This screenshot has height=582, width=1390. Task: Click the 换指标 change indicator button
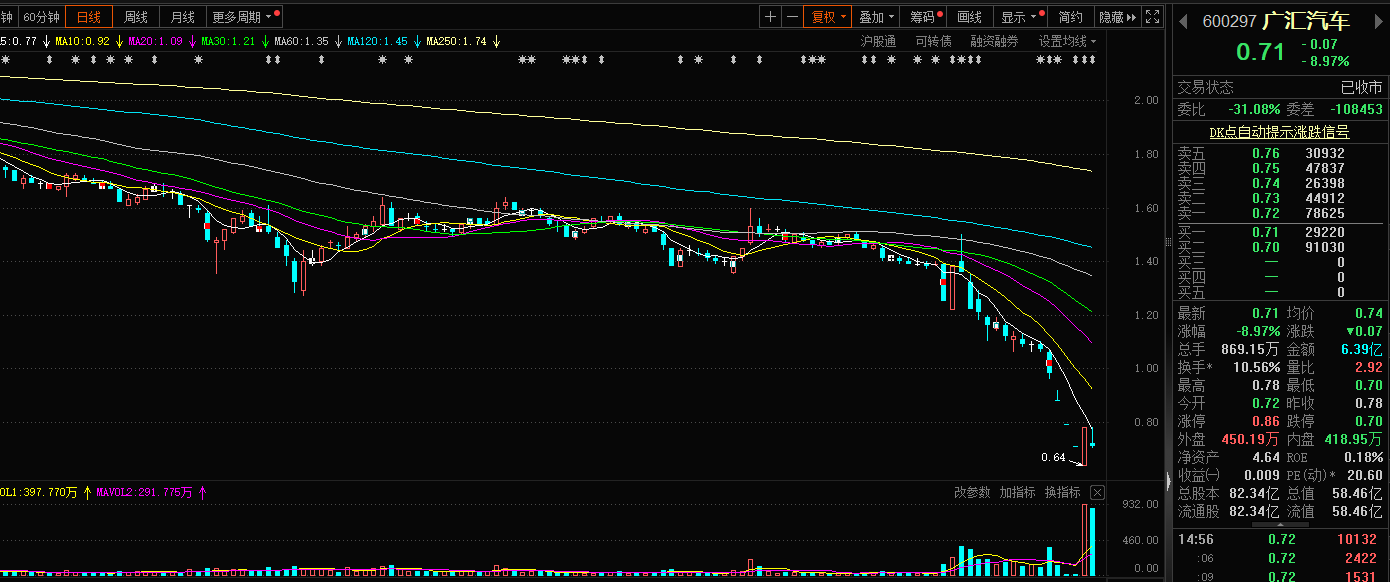pyautogui.click(x=1062, y=492)
